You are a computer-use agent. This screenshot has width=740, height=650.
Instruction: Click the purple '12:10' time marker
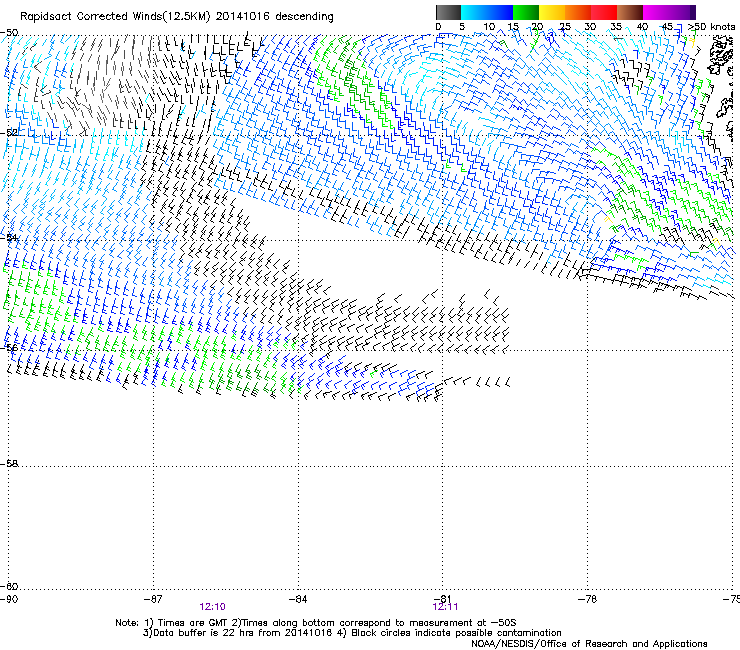click(212, 607)
